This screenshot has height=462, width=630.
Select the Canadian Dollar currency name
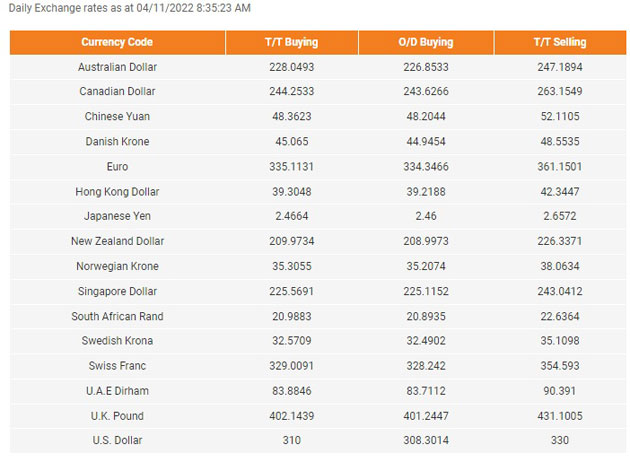(117, 92)
